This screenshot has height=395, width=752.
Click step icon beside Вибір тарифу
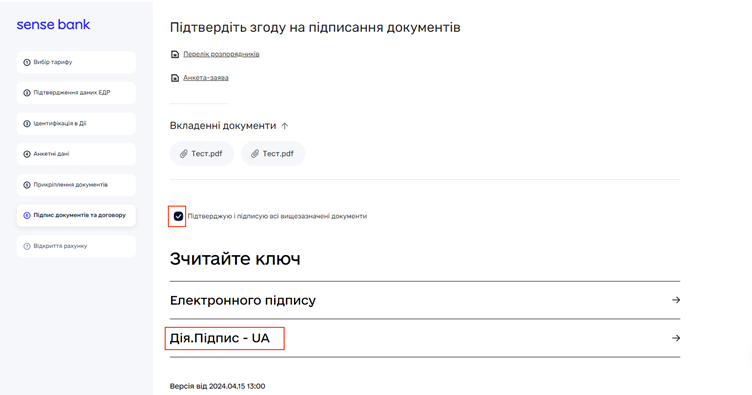(27, 62)
